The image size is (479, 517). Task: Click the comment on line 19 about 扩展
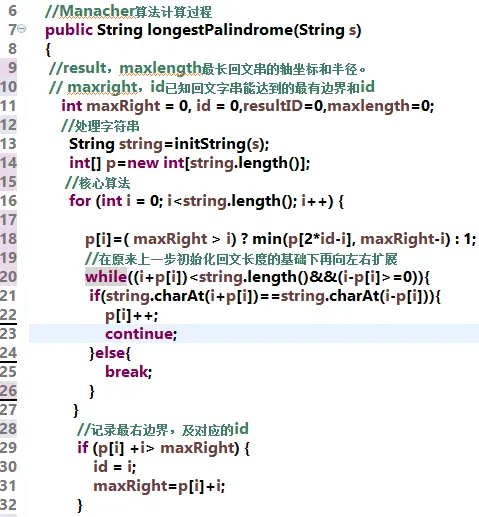coord(241,259)
